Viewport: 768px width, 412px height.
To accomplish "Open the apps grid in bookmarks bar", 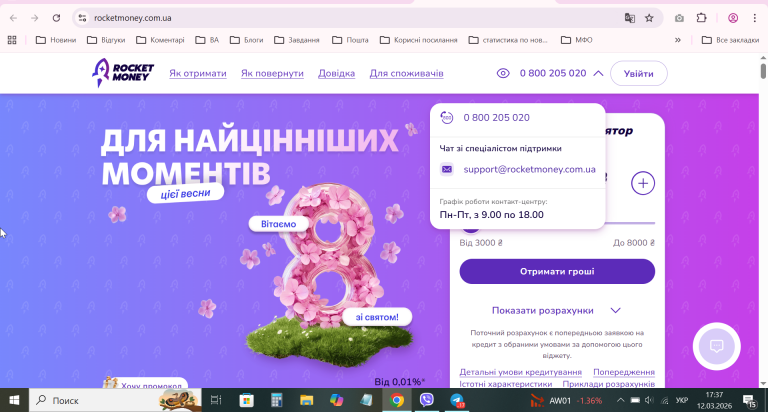I will coord(12,40).
